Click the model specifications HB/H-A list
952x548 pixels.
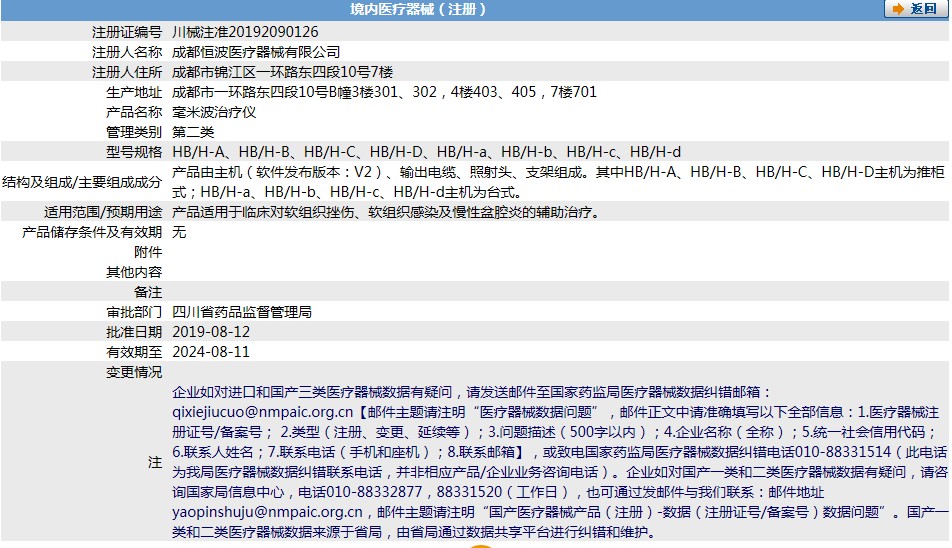pyautogui.click(x=426, y=152)
